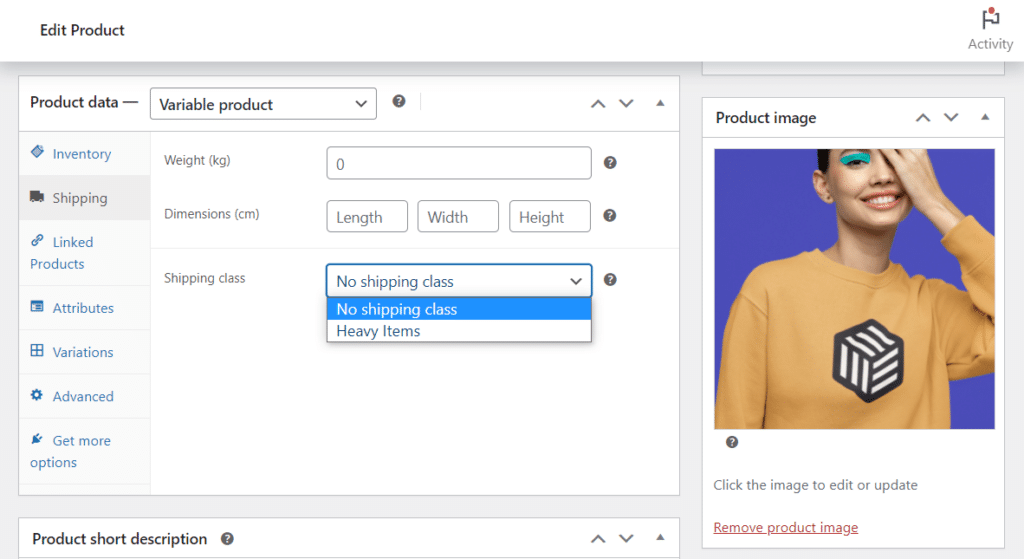Move Product short description panel down
The height and width of the screenshot is (559, 1024).
pyautogui.click(x=626, y=539)
